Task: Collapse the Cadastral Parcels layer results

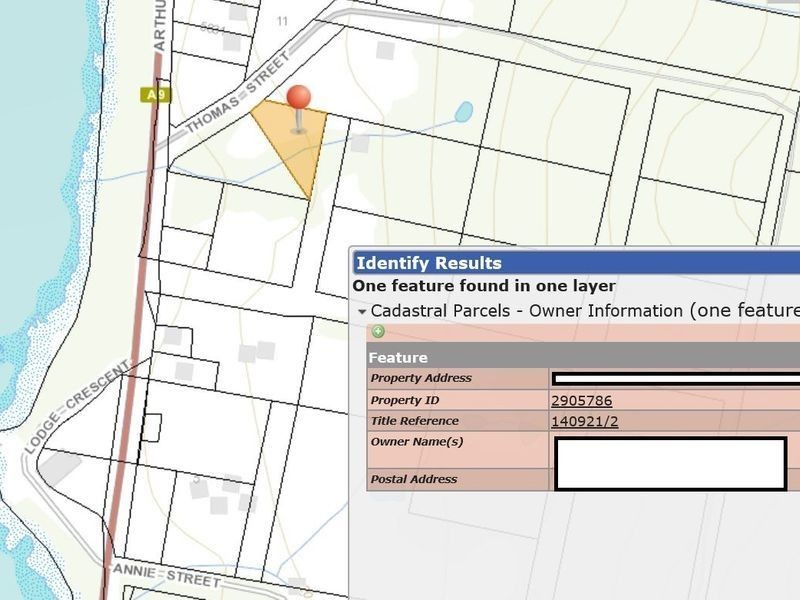Action: point(362,312)
